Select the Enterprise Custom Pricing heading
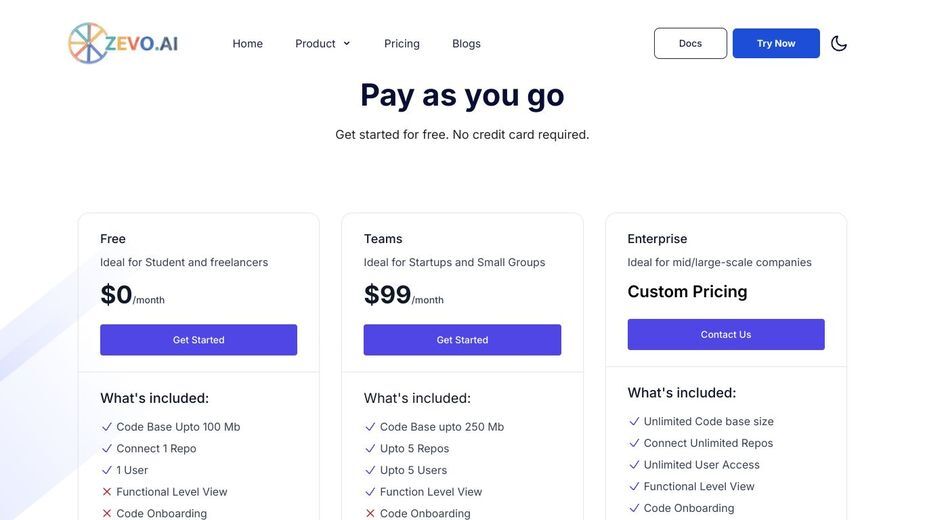Screen dimensions: 925x520 [687, 292]
